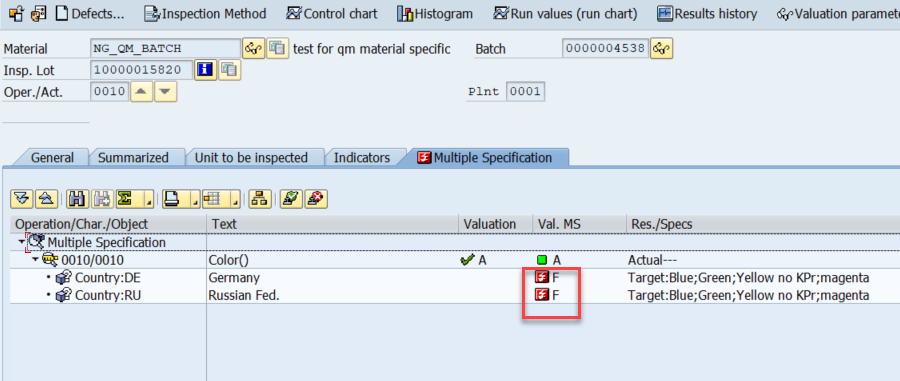This screenshot has width=900, height=381.
Task: Click the red F icon in Germany row
Action: [541, 278]
